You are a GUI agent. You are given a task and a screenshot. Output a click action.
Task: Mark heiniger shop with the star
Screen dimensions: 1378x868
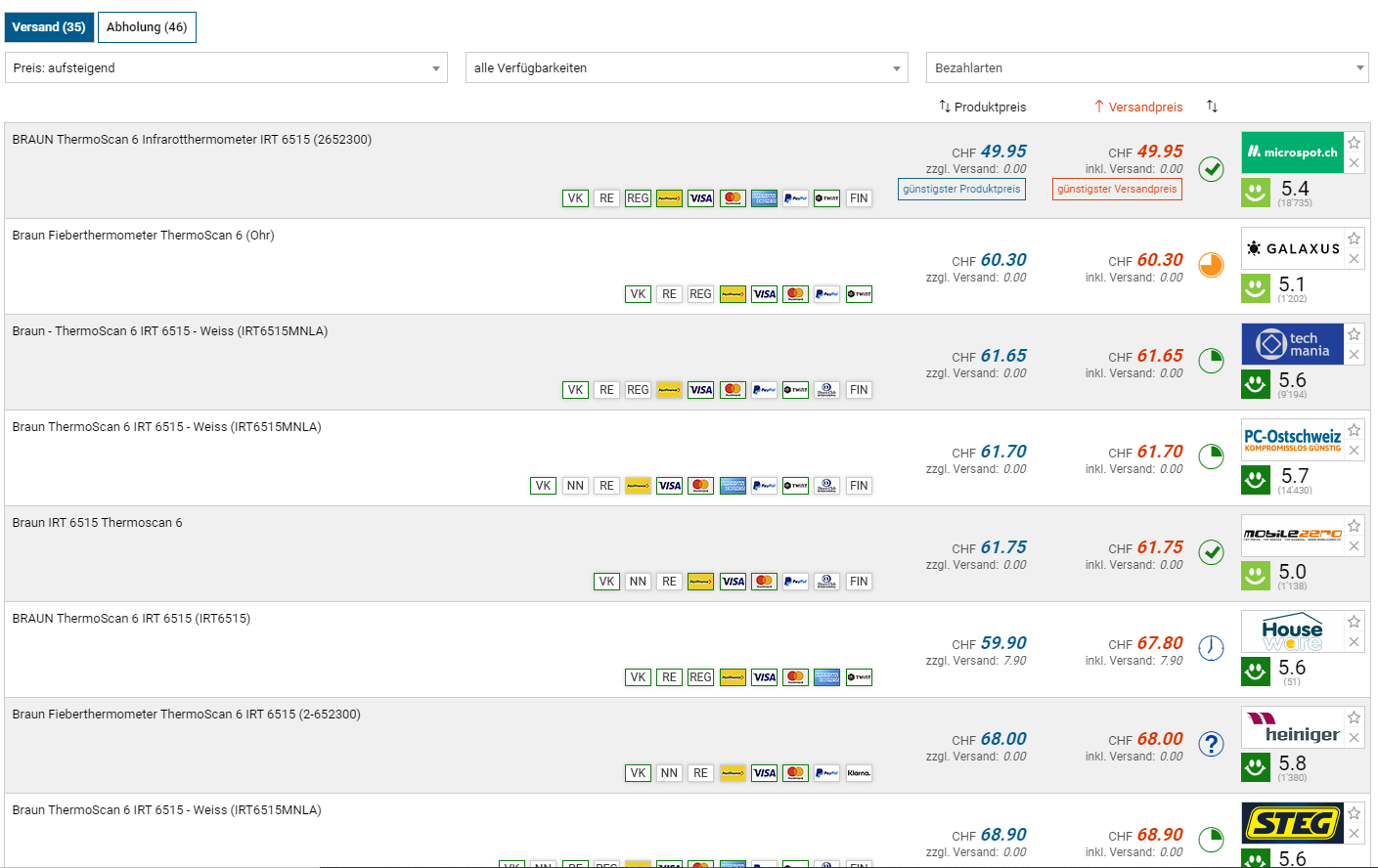point(1354,717)
